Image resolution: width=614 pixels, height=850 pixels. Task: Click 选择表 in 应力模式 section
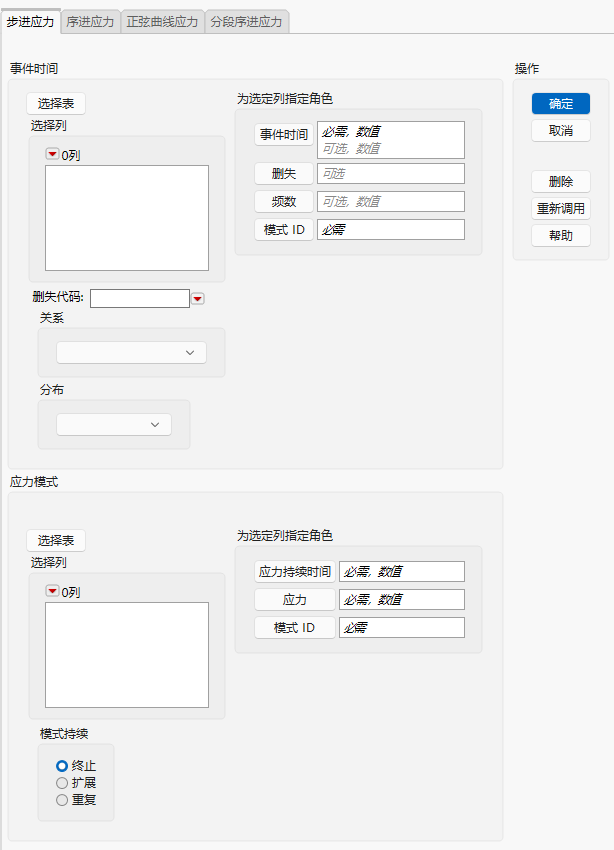56,540
